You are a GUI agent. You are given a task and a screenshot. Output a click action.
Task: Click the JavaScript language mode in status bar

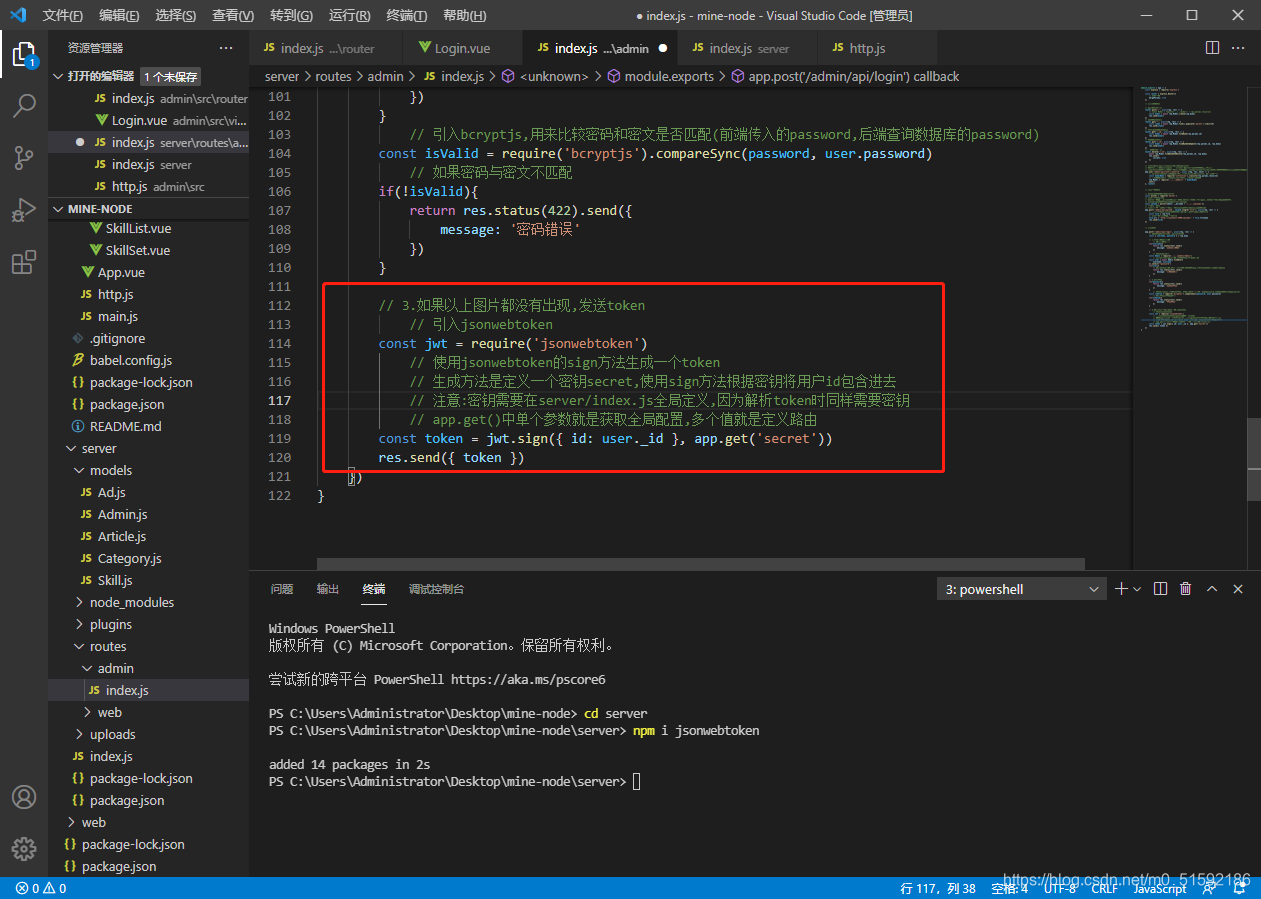click(x=1159, y=888)
